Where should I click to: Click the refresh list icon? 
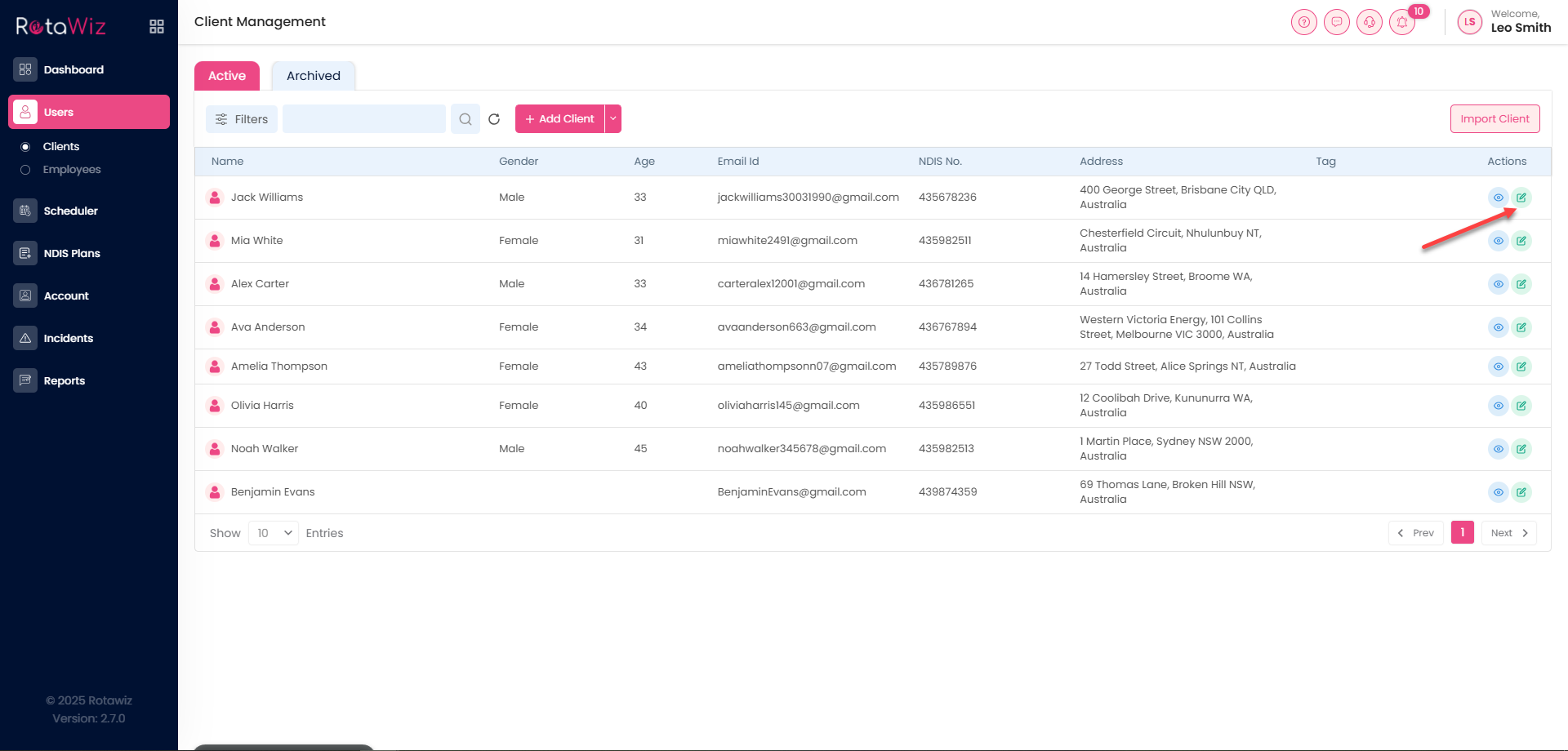click(x=494, y=119)
